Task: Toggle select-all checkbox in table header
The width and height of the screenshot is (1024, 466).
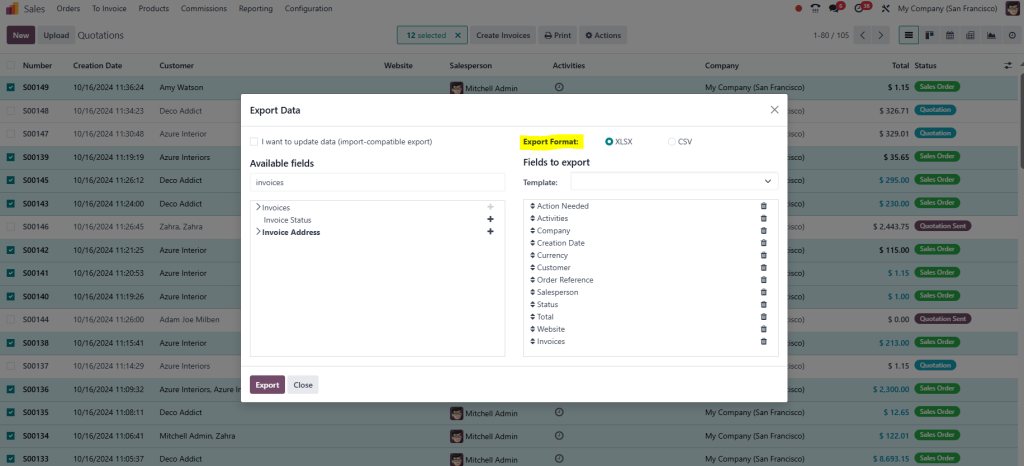Action: [10, 65]
